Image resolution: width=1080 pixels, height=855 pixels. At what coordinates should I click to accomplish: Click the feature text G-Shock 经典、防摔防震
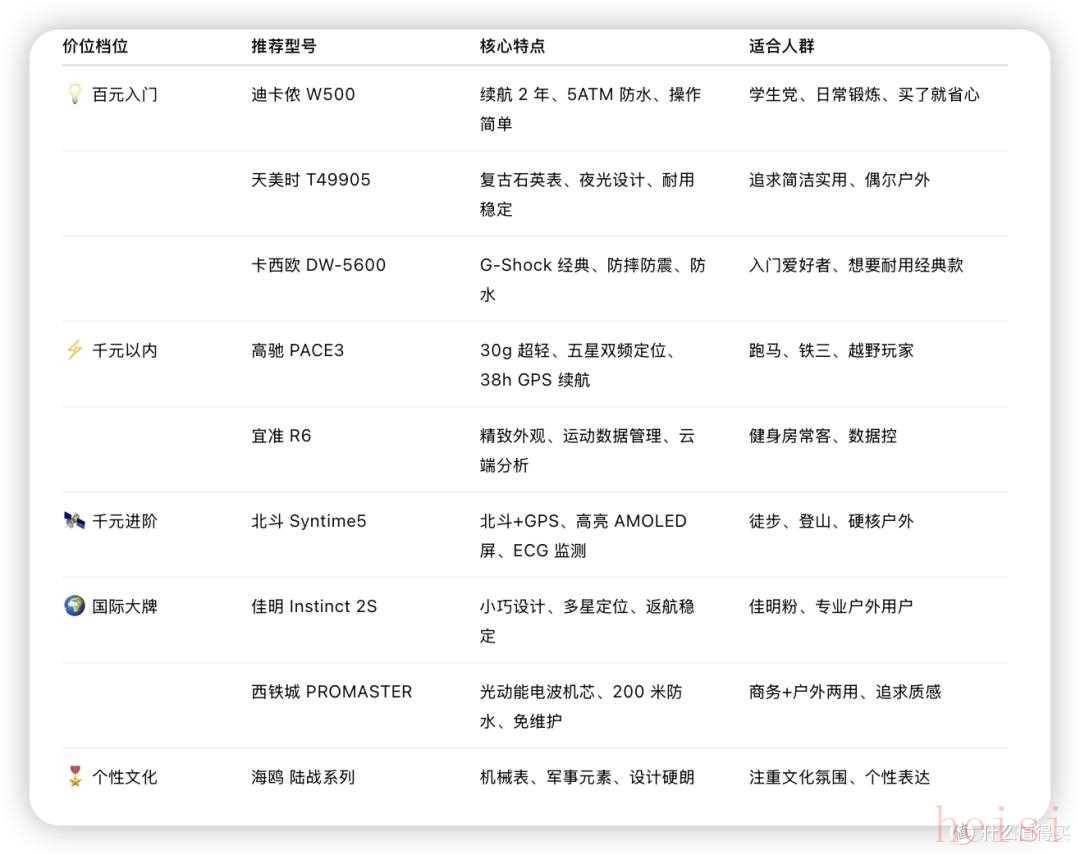(576, 265)
